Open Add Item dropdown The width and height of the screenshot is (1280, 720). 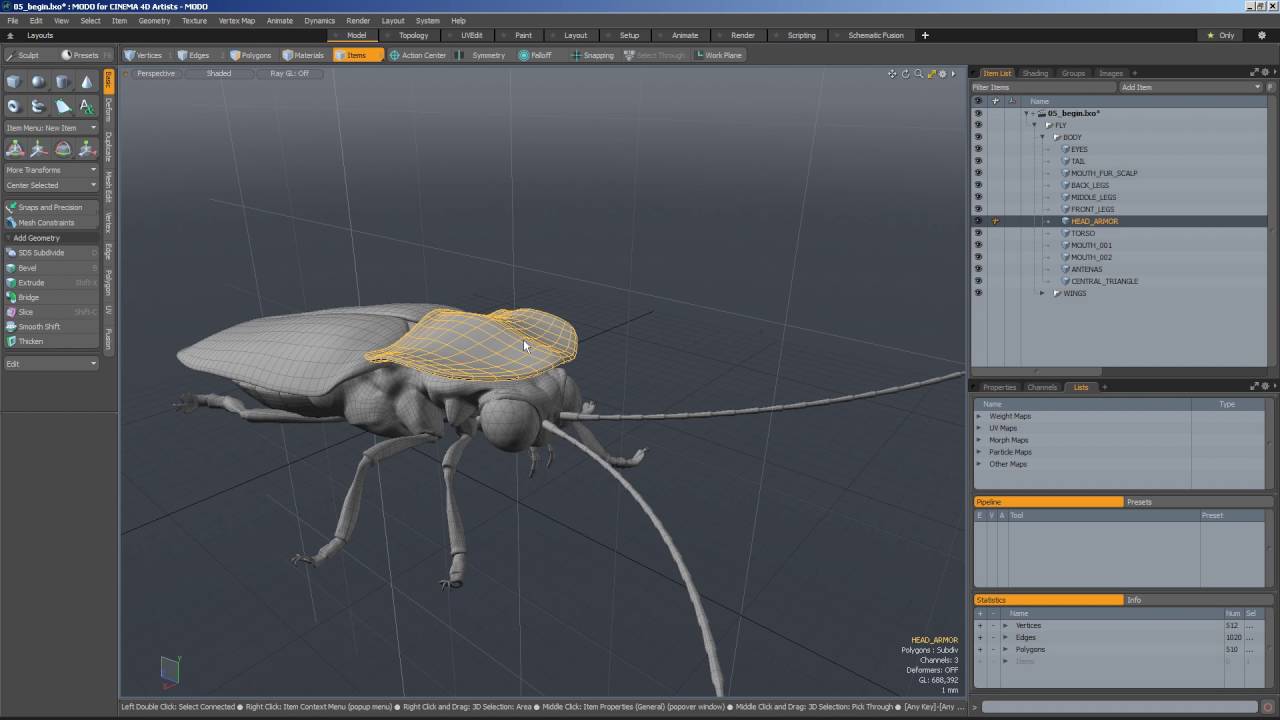[1191, 87]
